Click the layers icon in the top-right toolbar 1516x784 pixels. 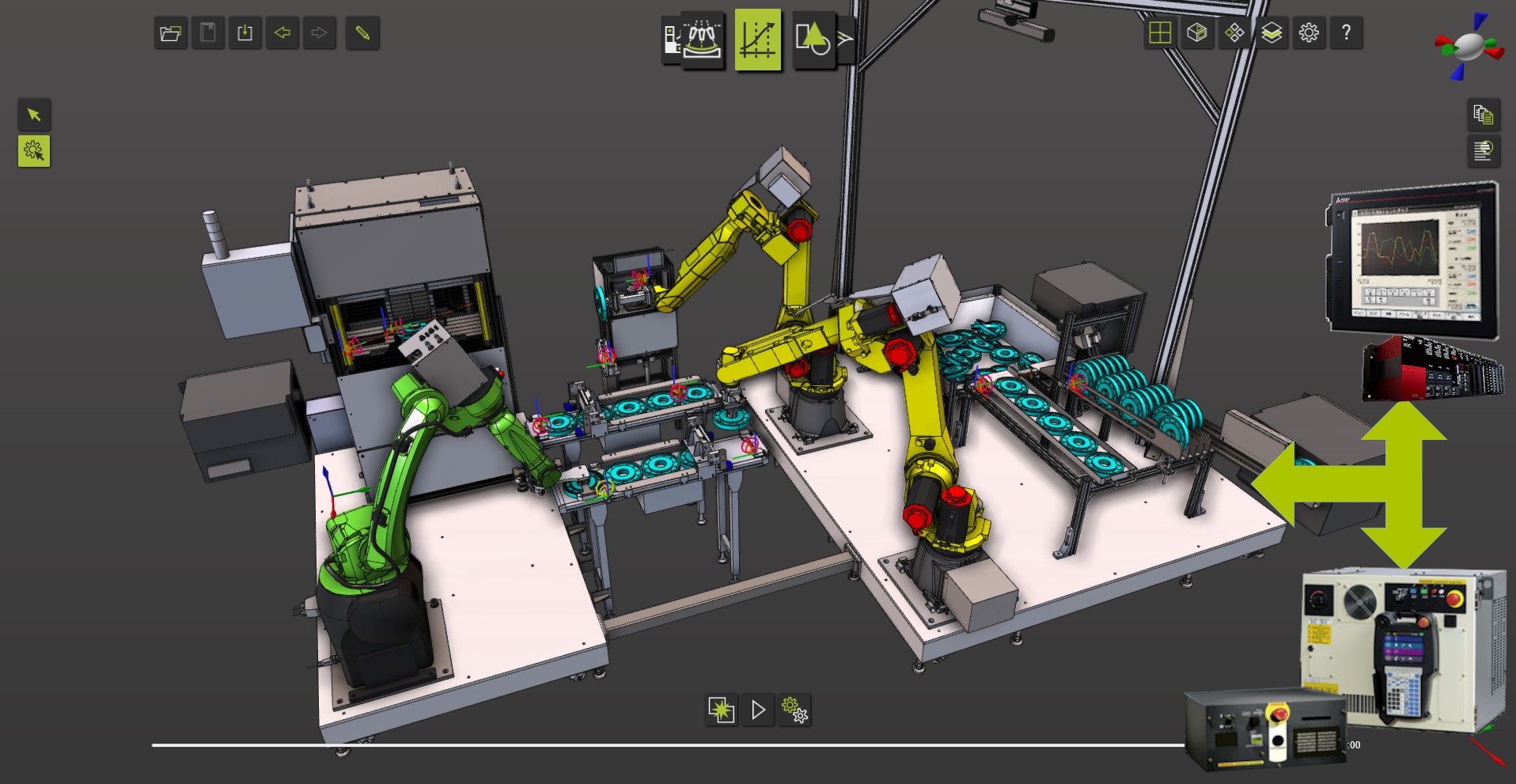[1272, 33]
